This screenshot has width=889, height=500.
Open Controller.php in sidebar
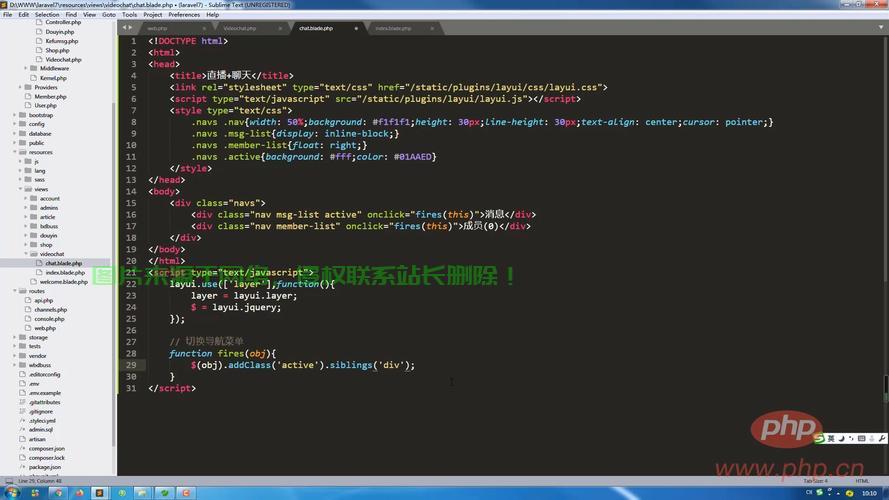[63, 22]
